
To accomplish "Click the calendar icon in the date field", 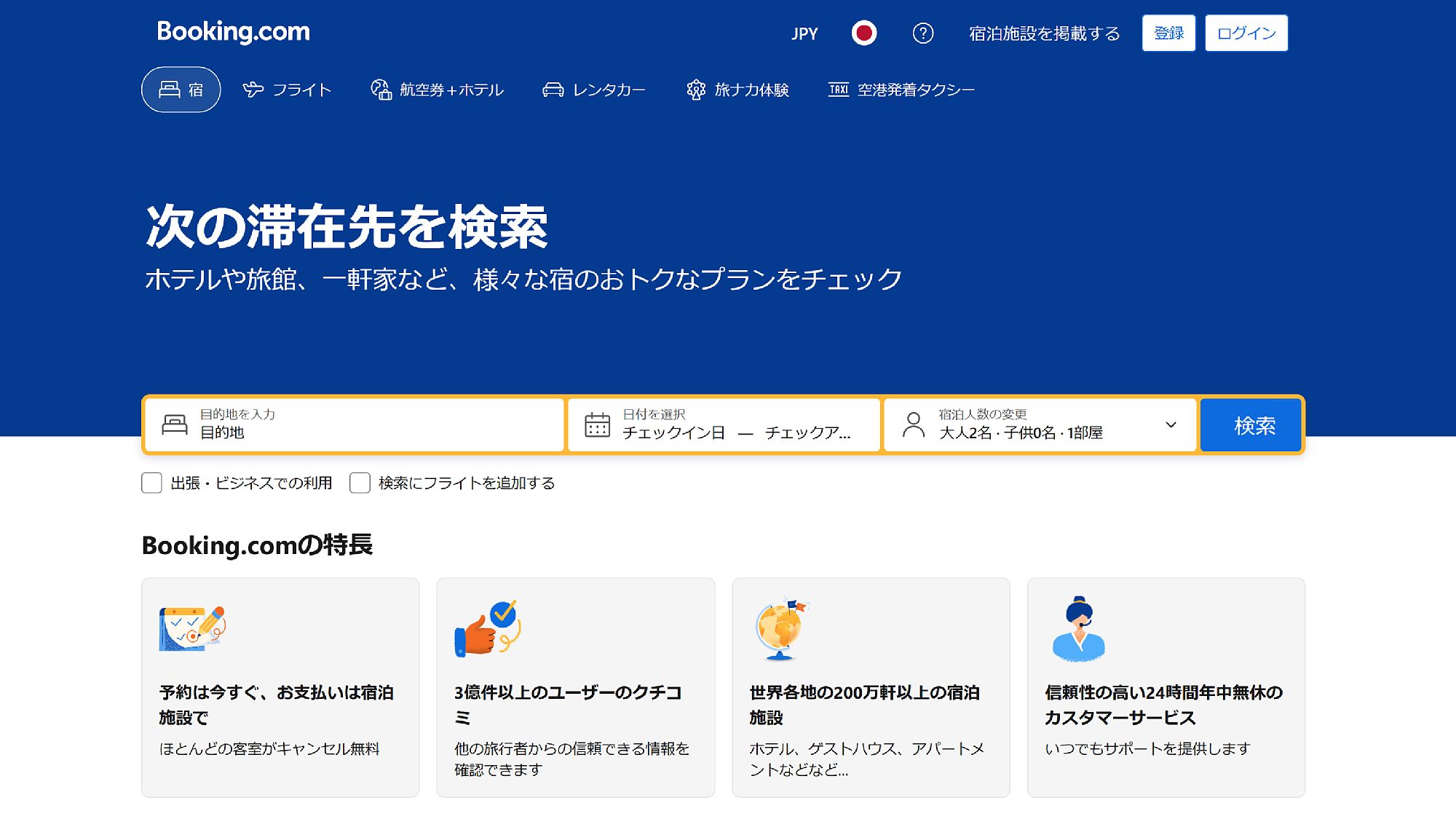I will point(598,424).
